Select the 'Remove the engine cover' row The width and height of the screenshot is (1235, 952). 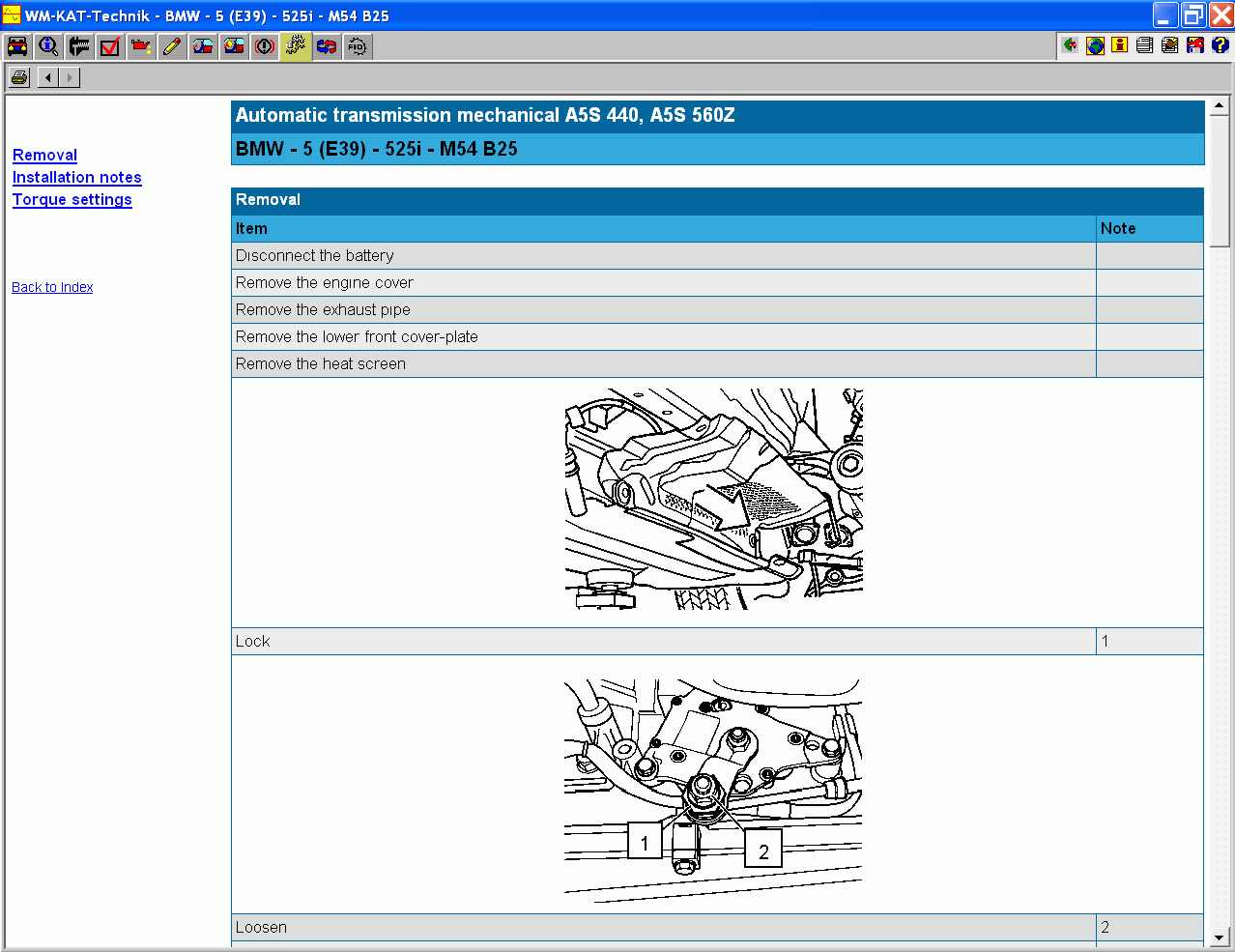(717, 282)
